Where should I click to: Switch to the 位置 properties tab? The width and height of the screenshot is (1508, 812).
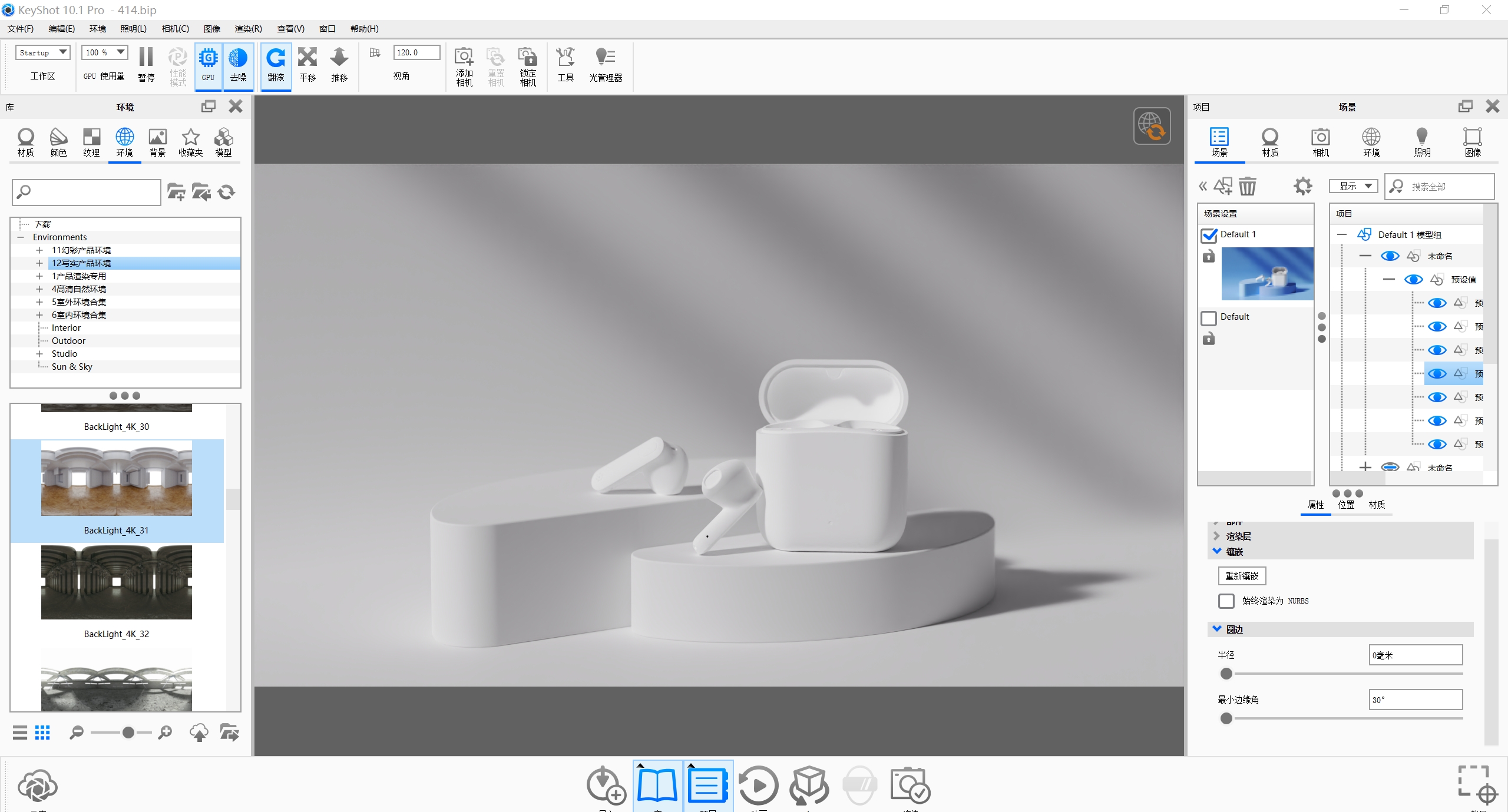coord(1346,505)
